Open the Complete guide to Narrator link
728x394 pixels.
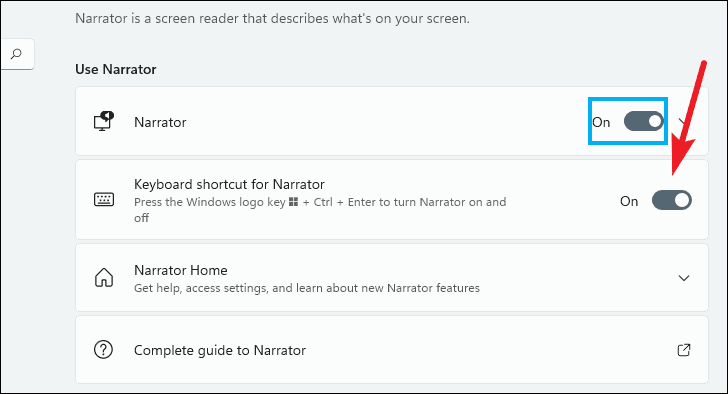click(220, 350)
